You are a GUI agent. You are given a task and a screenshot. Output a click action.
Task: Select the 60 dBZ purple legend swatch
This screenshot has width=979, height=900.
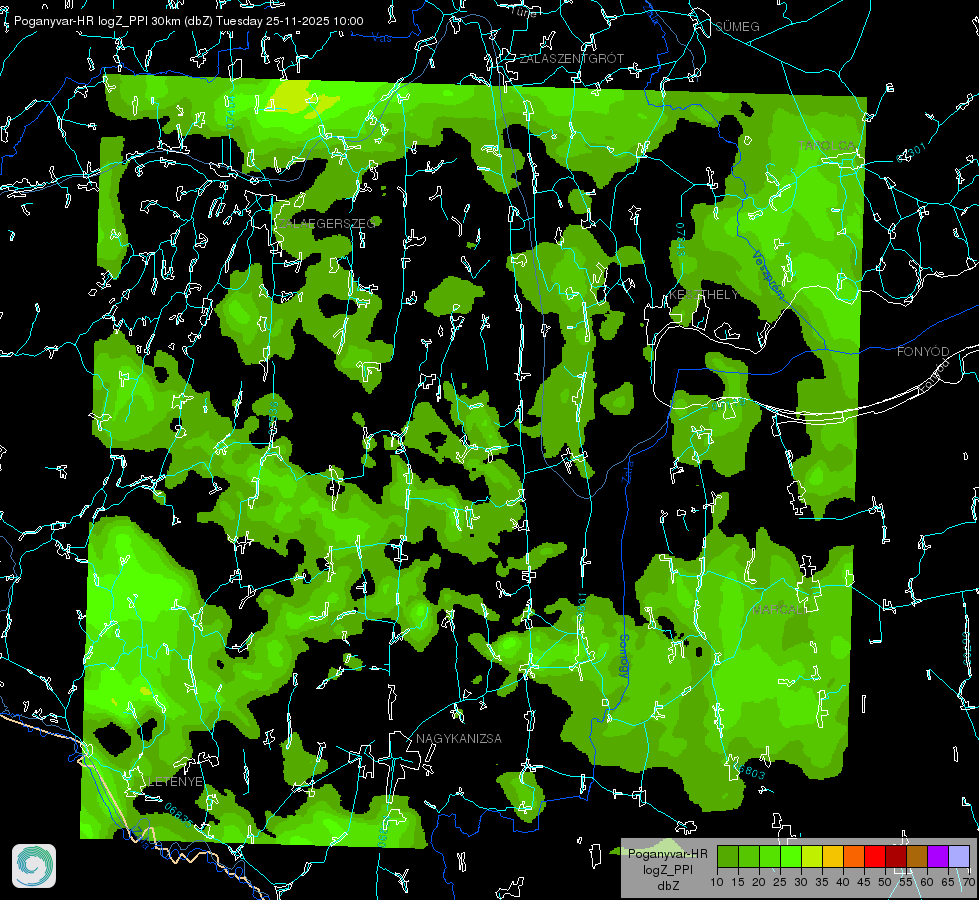[938, 856]
